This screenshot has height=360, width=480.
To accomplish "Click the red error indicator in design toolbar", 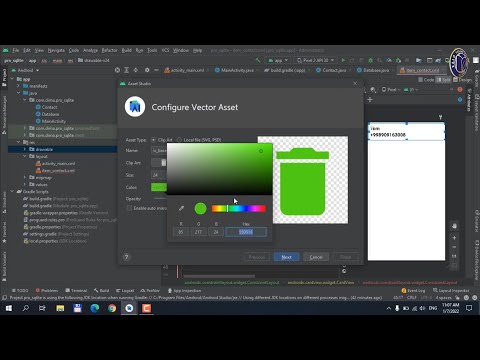I will [460, 89].
